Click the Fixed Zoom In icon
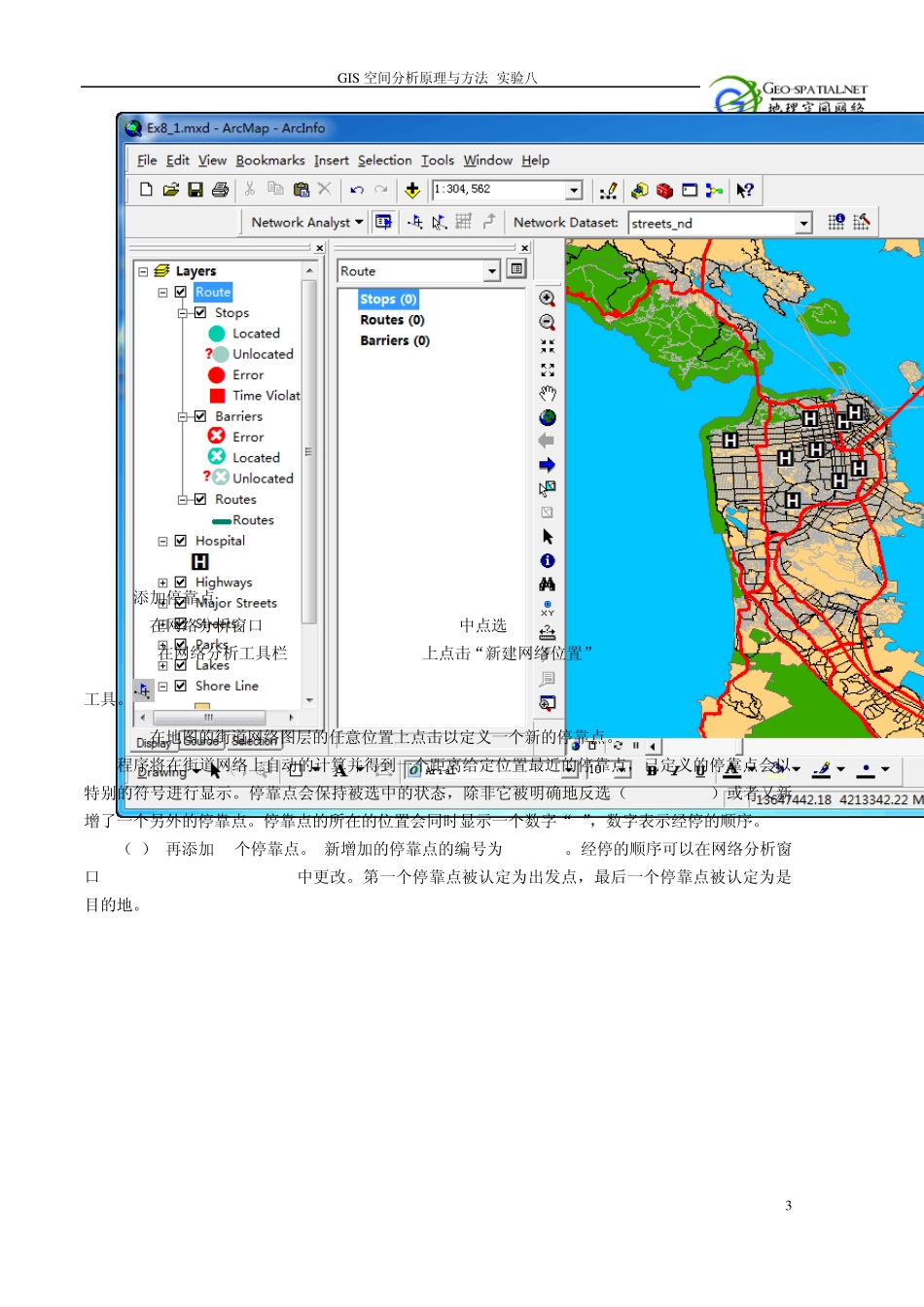 pyautogui.click(x=548, y=346)
